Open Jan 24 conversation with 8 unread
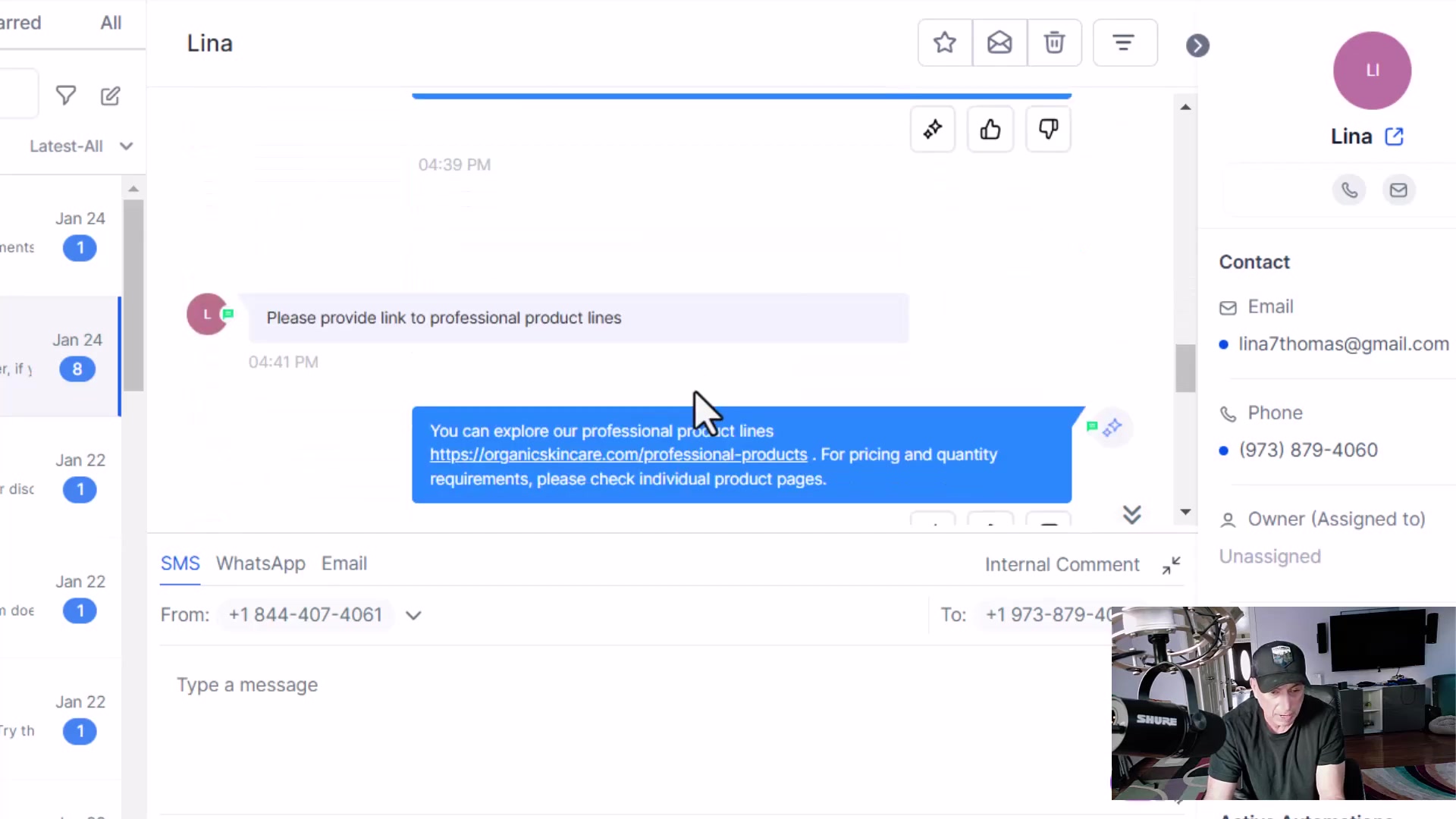1456x819 pixels. pyautogui.click(x=61, y=356)
